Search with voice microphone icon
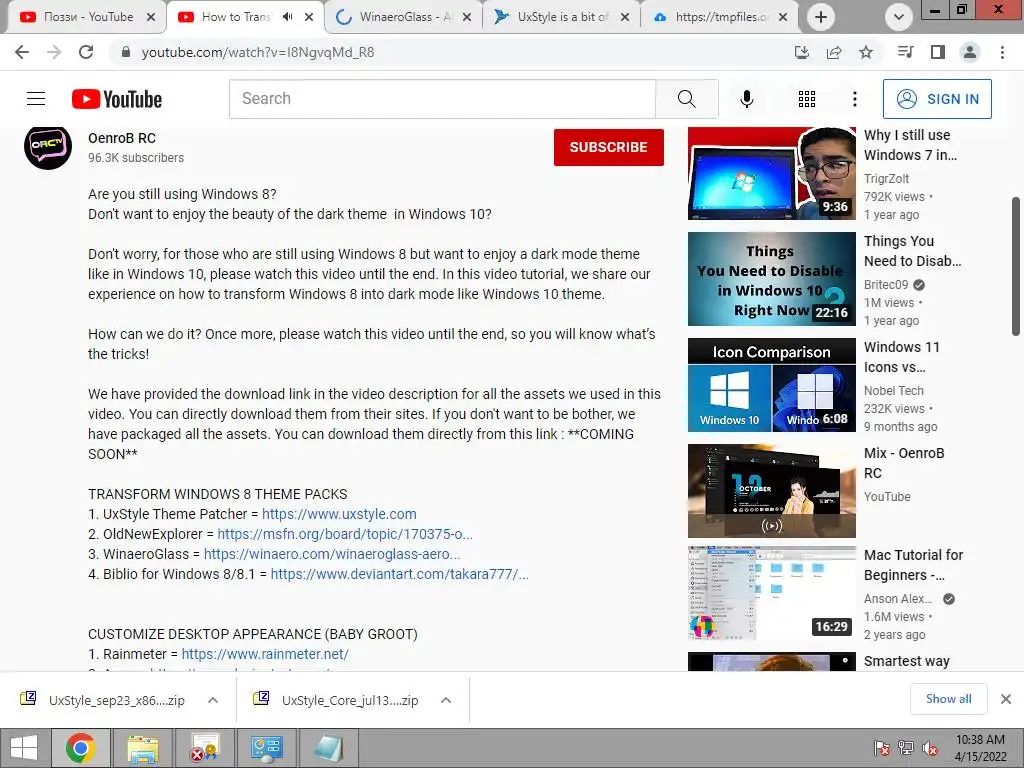Screen dimensions: 1024x768 746,99
